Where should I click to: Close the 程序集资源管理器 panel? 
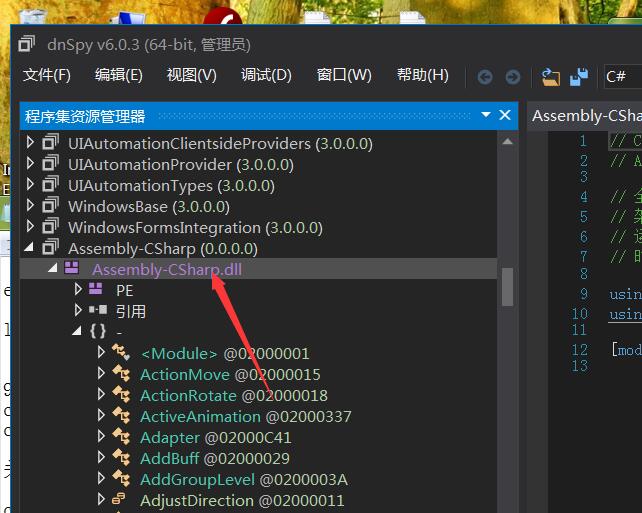pos(505,115)
